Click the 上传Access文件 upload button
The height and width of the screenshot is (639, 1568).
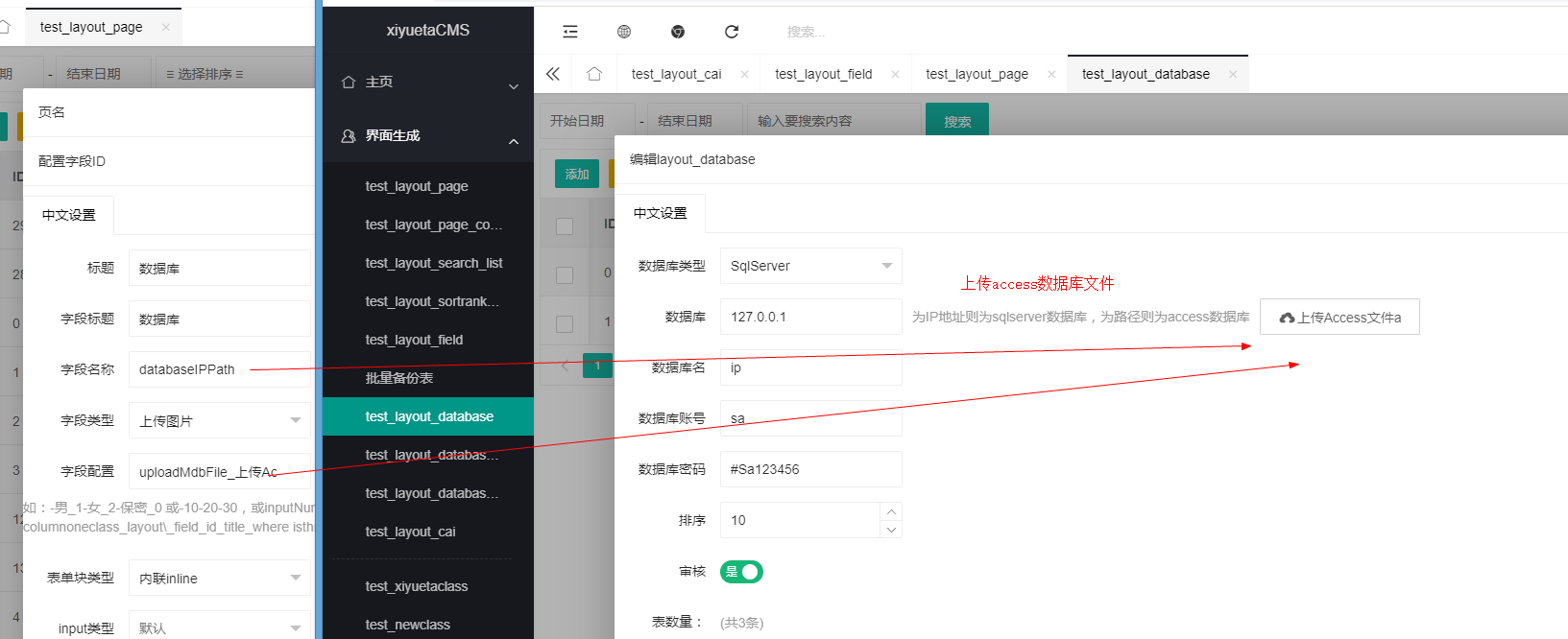1339,318
